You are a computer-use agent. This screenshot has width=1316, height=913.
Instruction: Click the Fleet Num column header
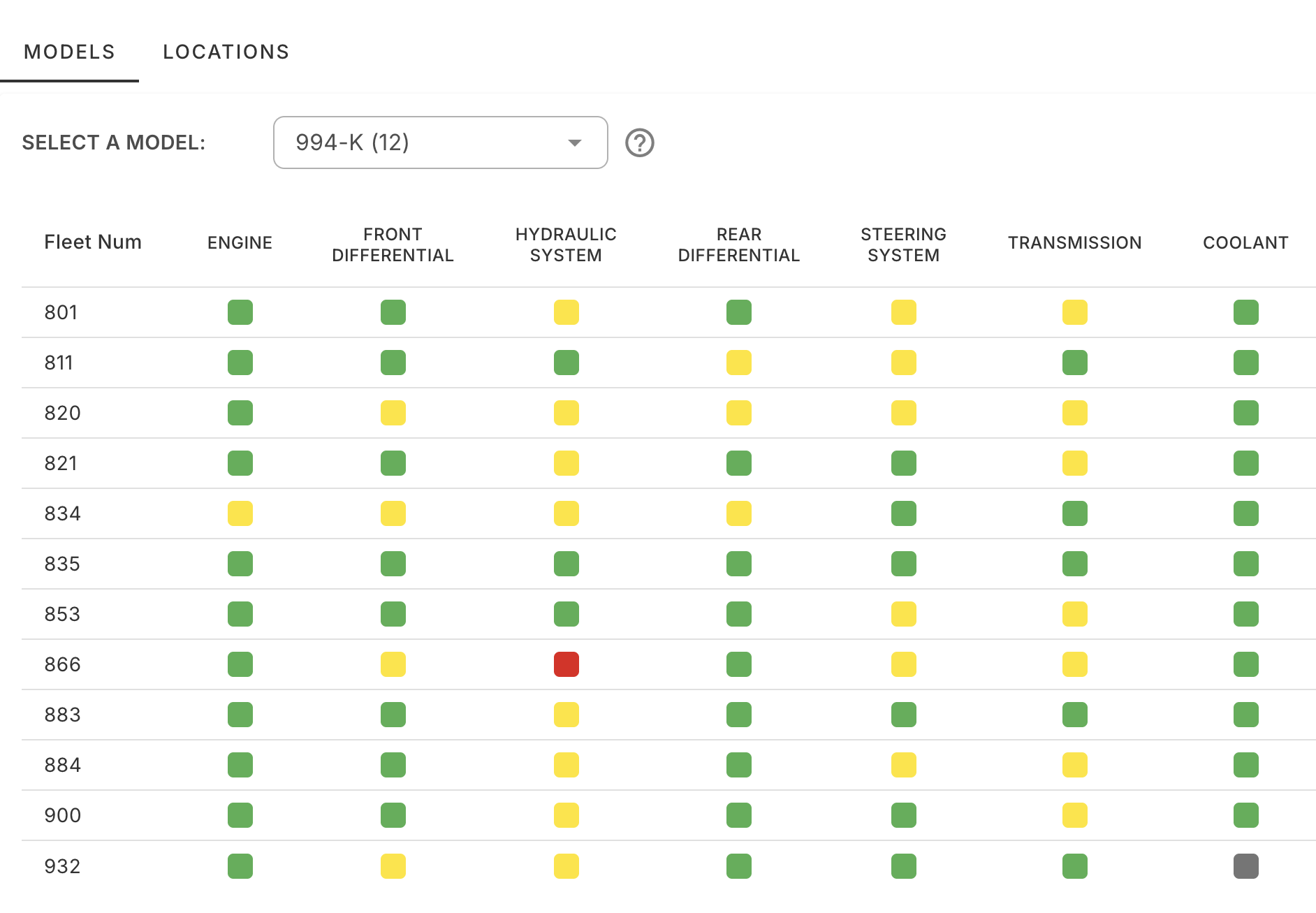coord(93,242)
